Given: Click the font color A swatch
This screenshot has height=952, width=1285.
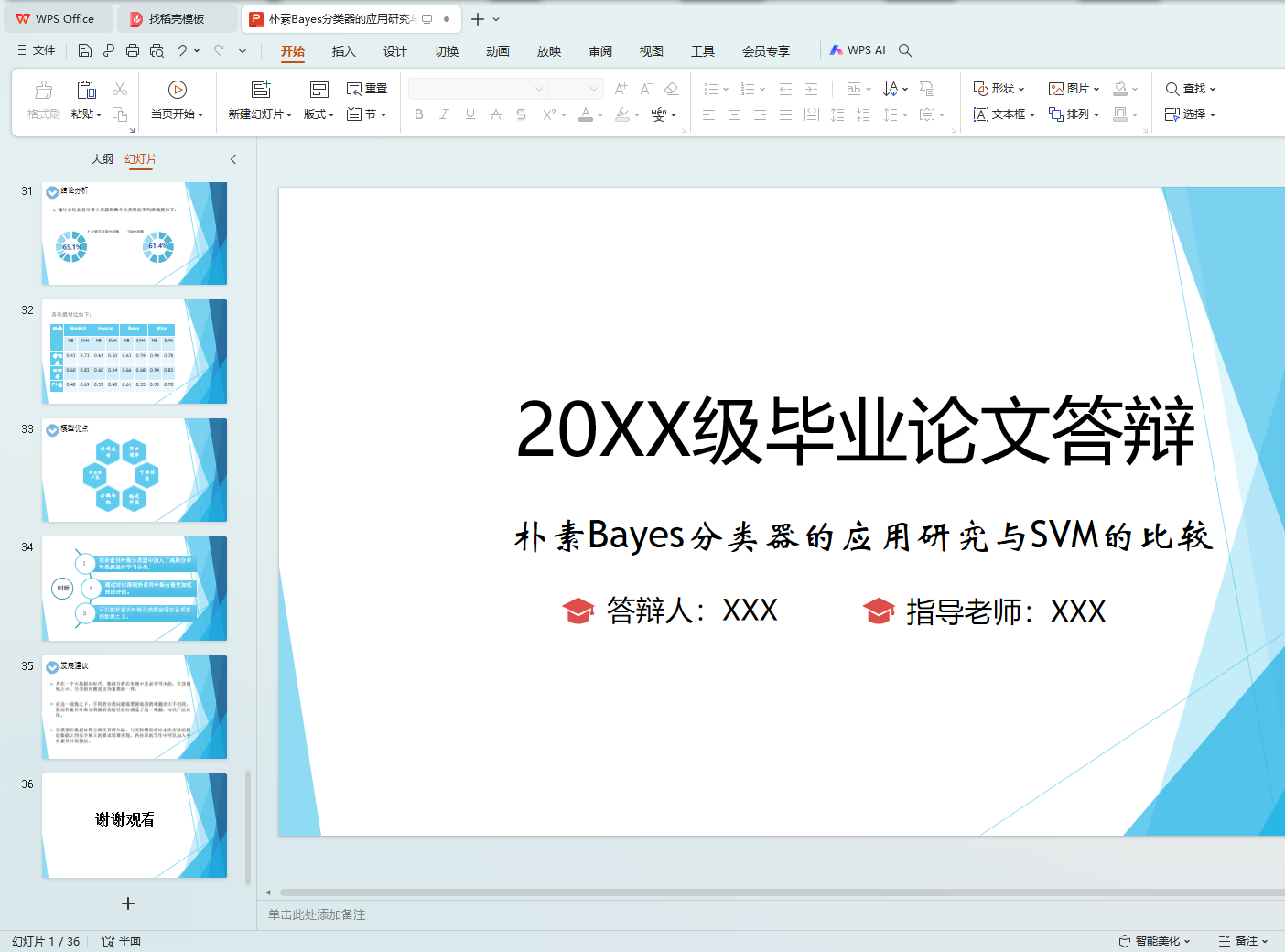Looking at the screenshot, I should (586, 114).
